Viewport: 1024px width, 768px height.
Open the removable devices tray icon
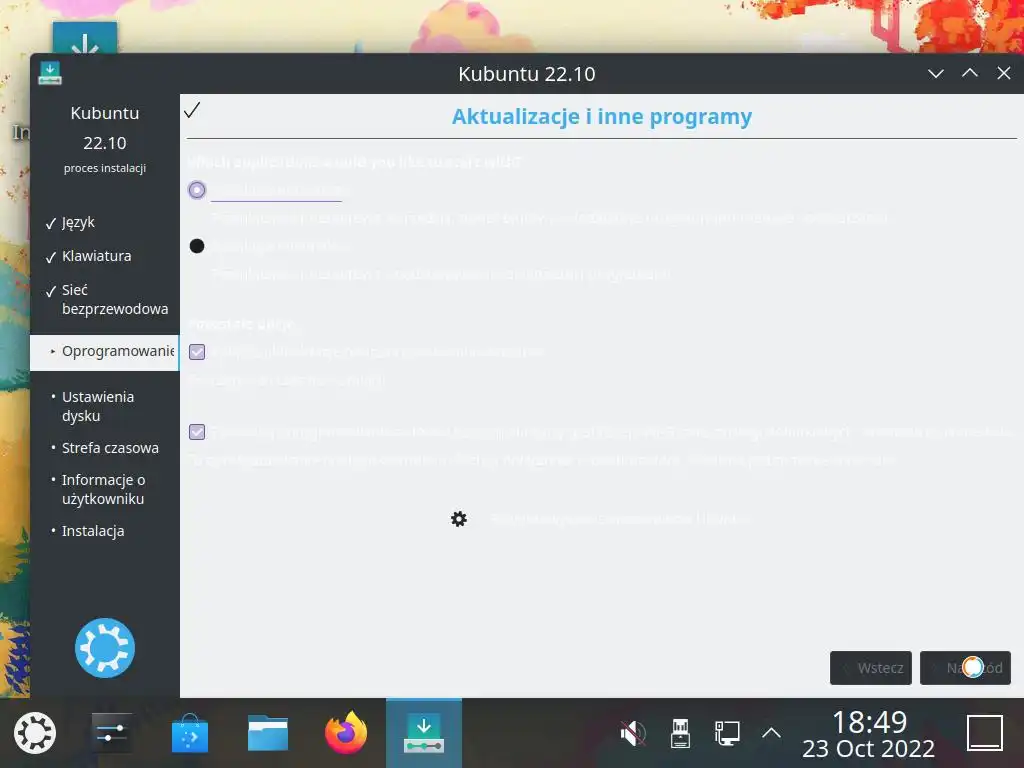coord(680,733)
